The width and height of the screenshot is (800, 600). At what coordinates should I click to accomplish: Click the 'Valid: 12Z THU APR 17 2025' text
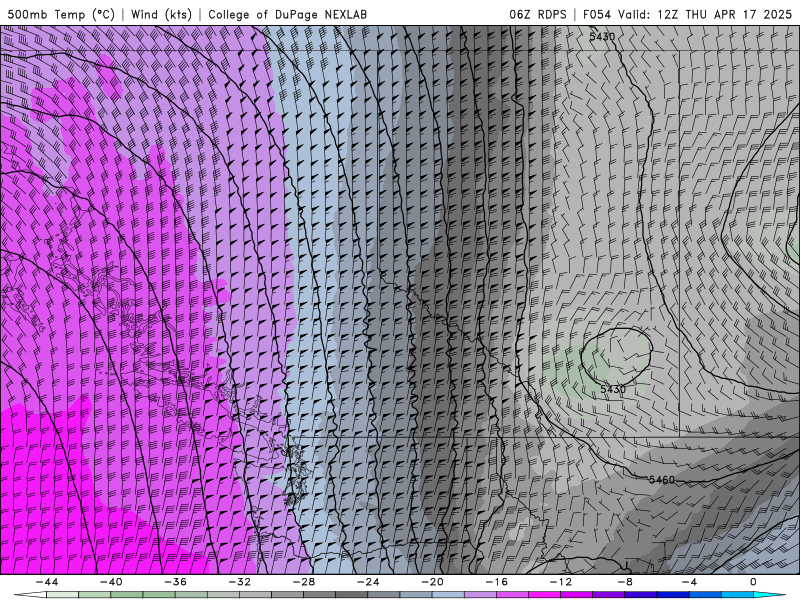[x=705, y=14]
